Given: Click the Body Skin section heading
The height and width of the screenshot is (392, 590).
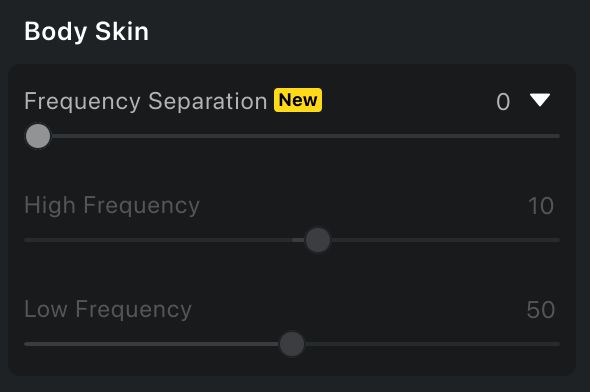Looking at the screenshot, I should click(87, 31).
